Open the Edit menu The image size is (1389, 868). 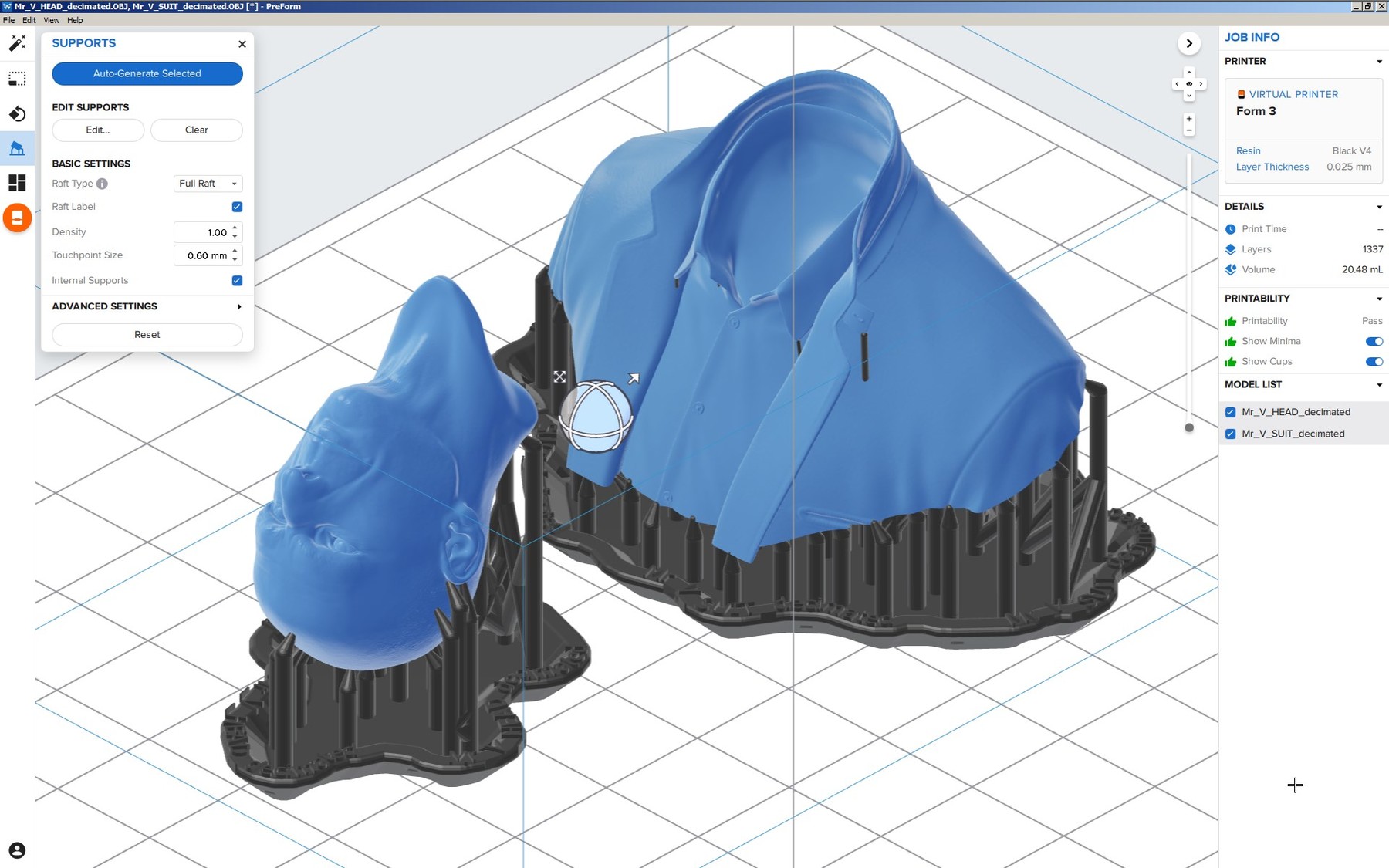click(28, 20)
